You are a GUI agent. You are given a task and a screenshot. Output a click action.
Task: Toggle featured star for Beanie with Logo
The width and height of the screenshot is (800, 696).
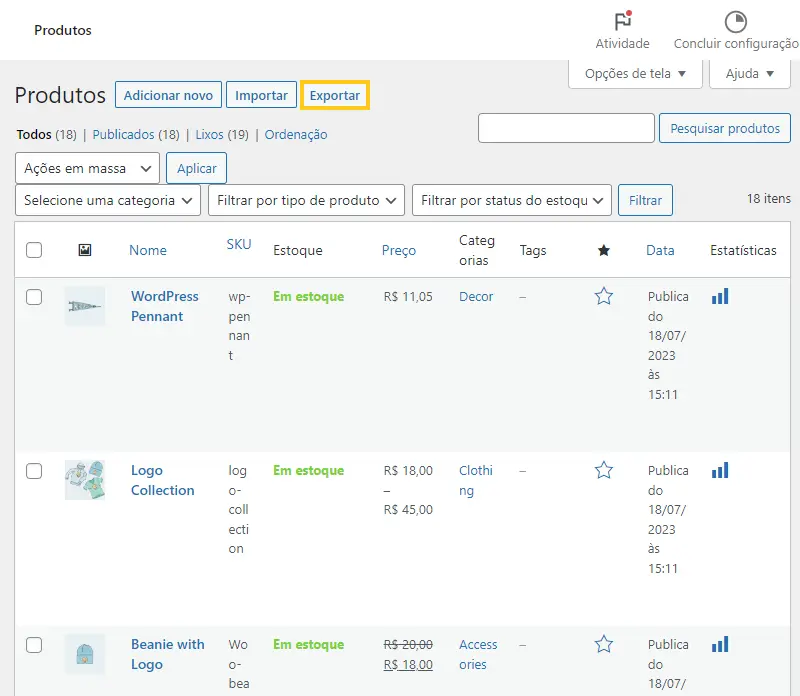(604, 644)
